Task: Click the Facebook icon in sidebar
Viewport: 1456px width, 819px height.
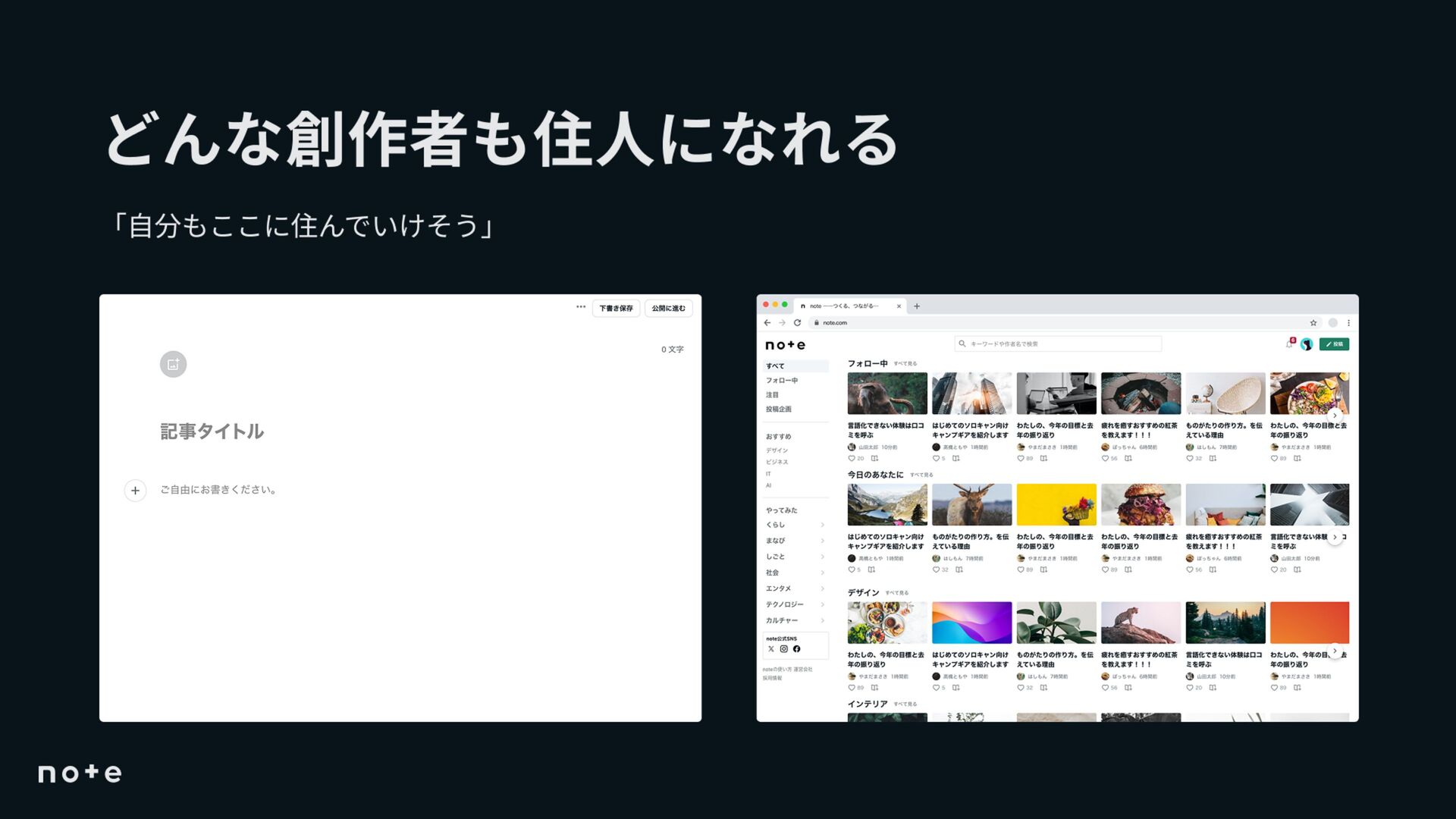Action: (797, 649)
